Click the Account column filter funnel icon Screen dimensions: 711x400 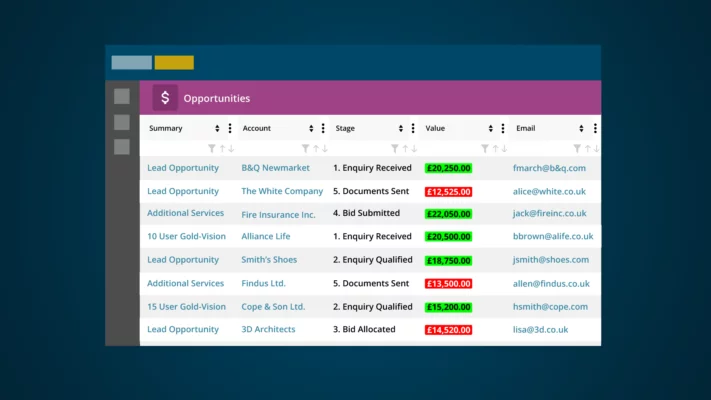click(x=306, y=148)
